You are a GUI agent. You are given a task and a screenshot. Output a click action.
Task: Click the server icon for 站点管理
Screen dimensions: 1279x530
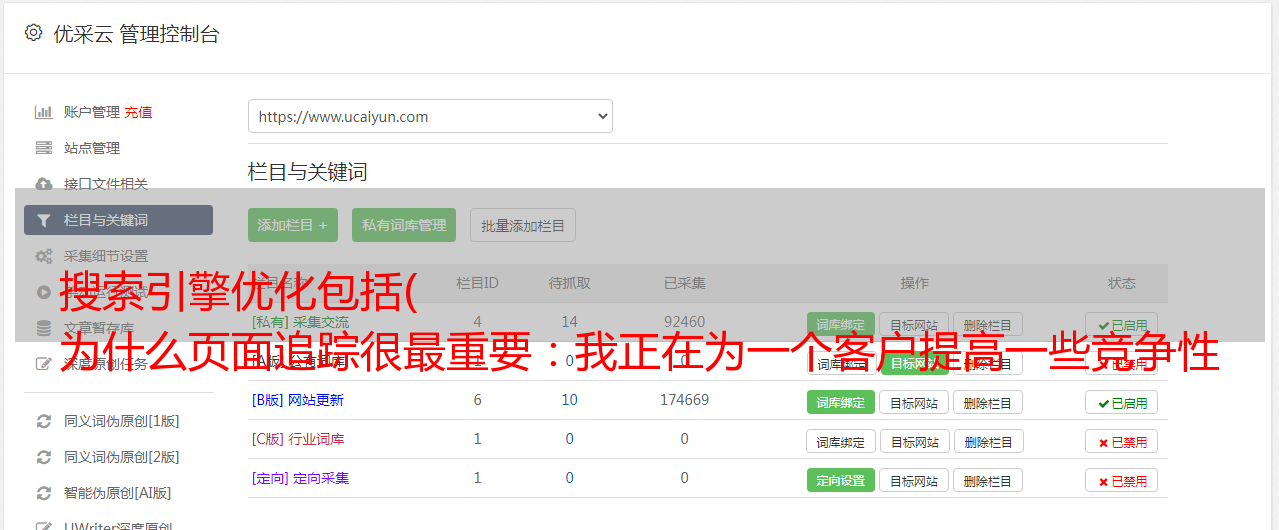coord(43,148)
